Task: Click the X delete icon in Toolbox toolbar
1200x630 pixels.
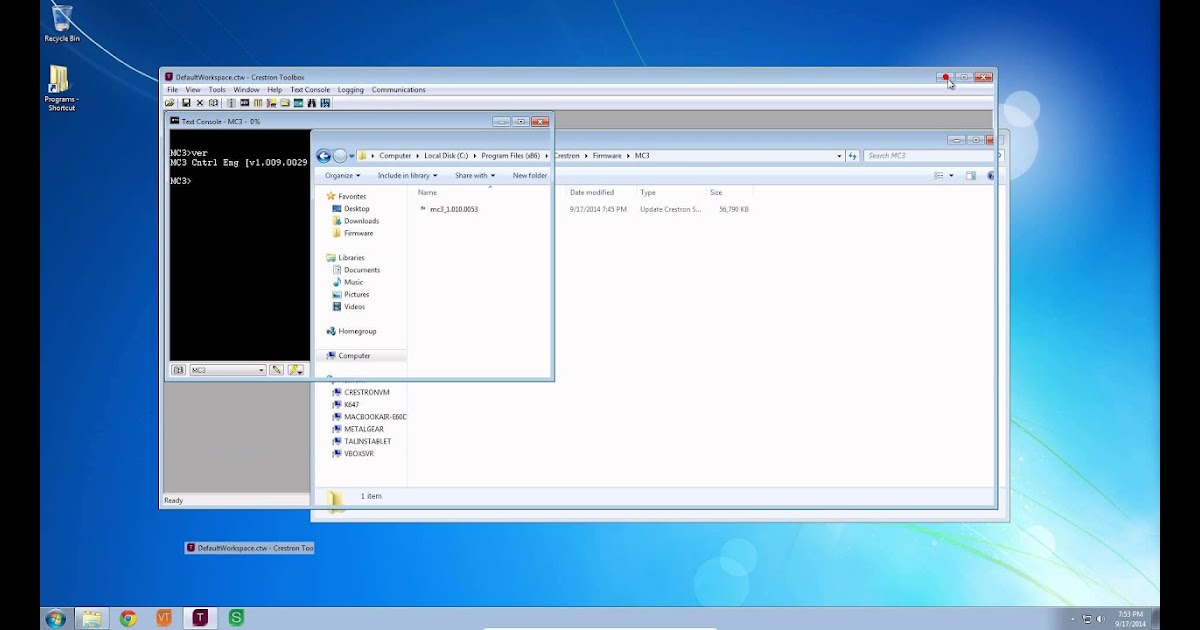Action: [x=199, y=103]
